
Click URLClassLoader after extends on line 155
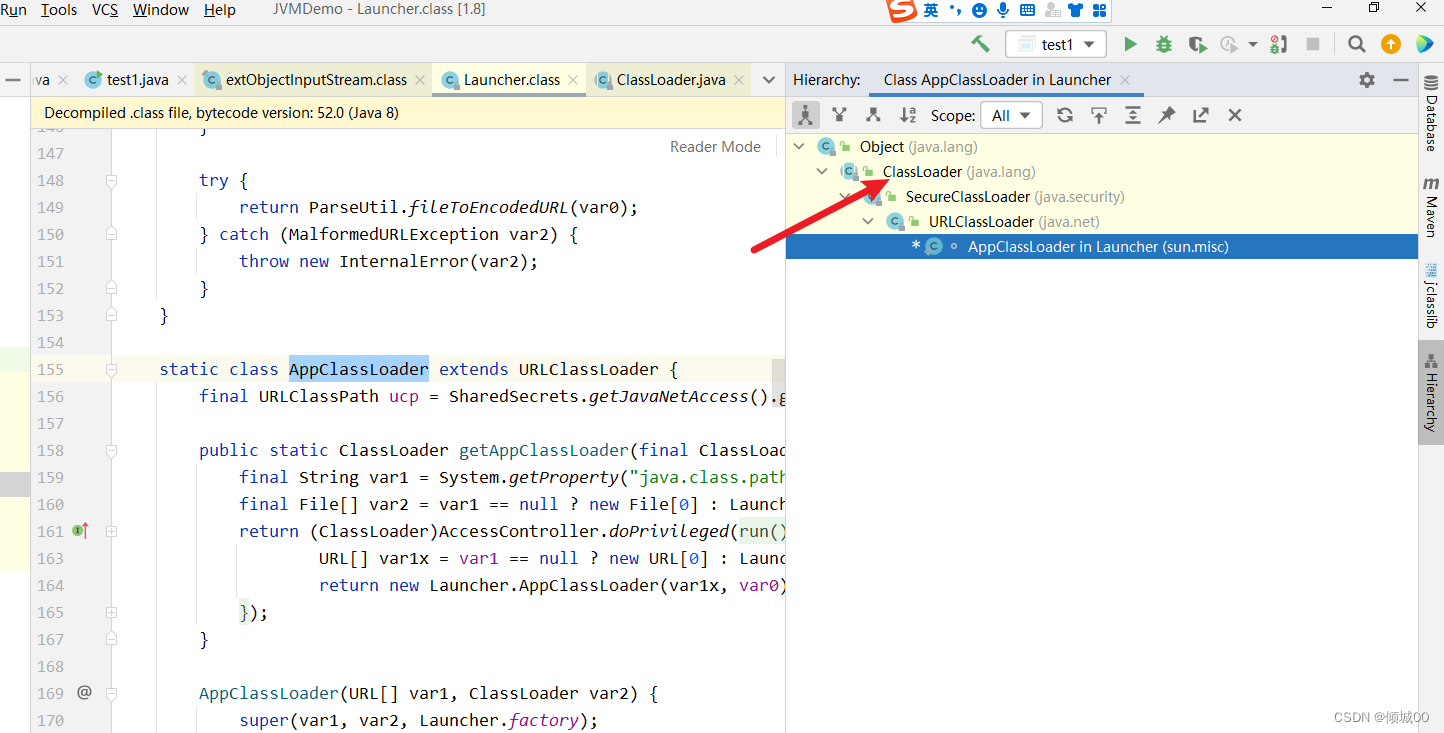tap(588, 369)
